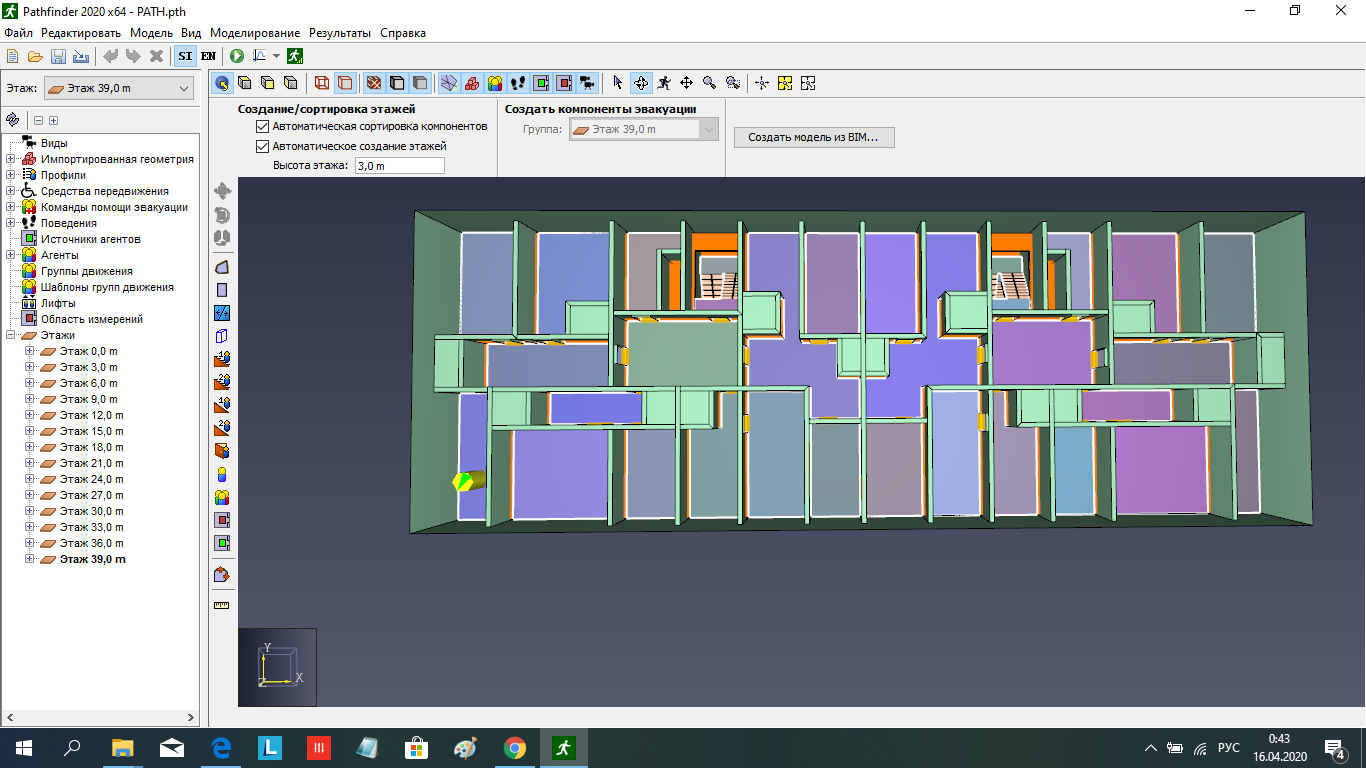Click the Создать модель из BIM button
This screenshot has width=1366, height=768.
(813, 138)
